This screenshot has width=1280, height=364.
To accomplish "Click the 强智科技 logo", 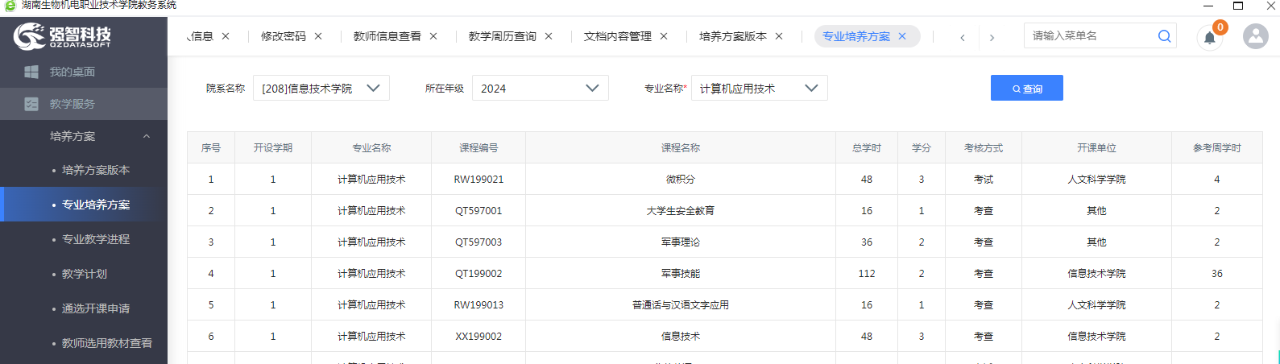I will [x=62, y=37].
